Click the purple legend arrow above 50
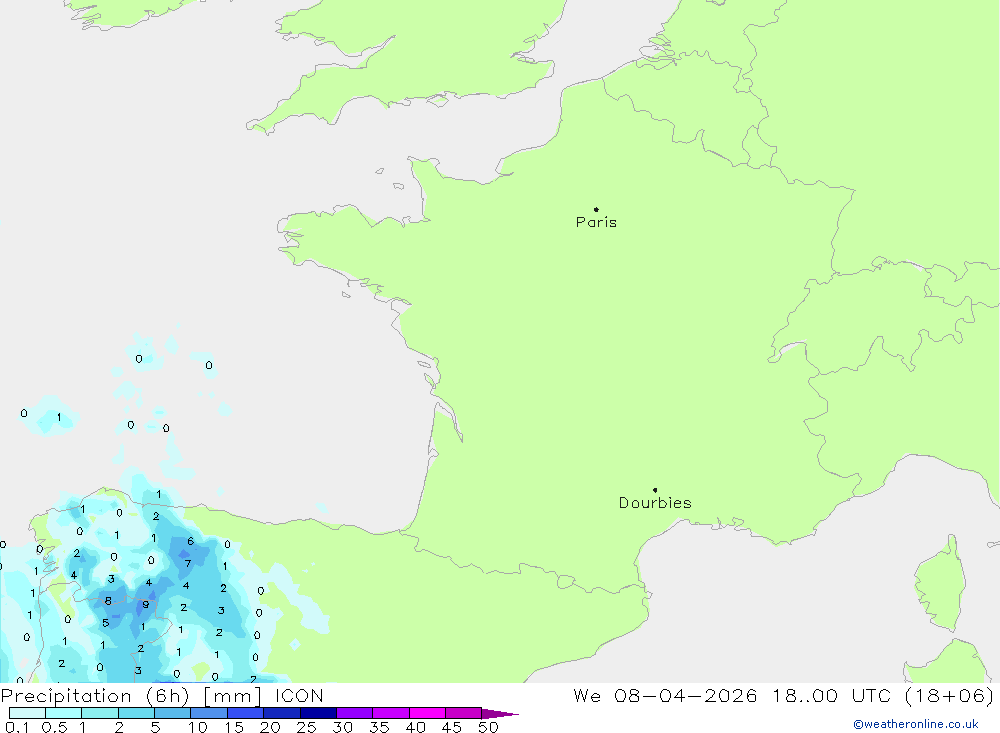This screenshot has width=1000, height=733. pos(499,714)
